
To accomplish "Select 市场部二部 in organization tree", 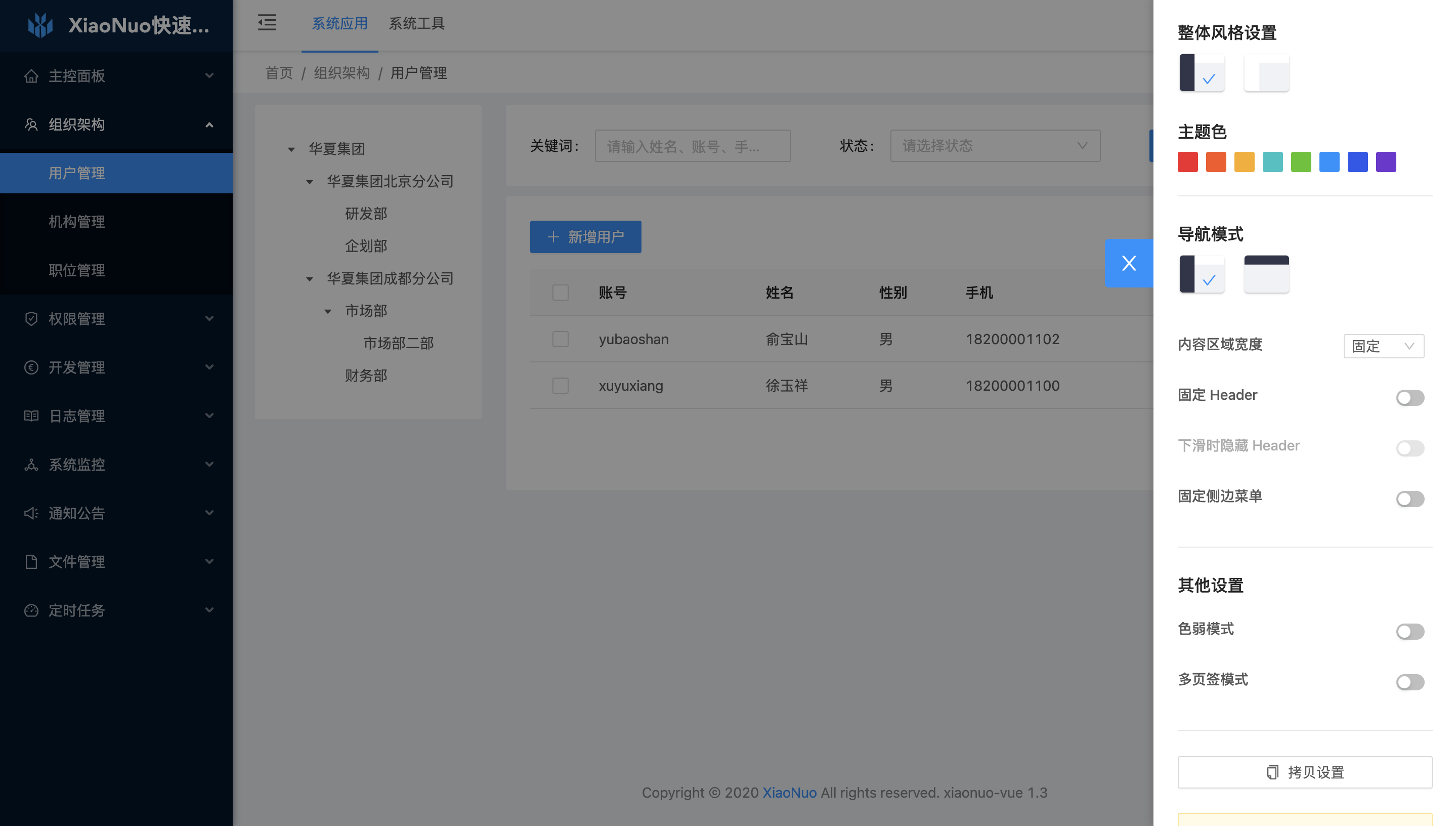I will click(x=399, y=343).
